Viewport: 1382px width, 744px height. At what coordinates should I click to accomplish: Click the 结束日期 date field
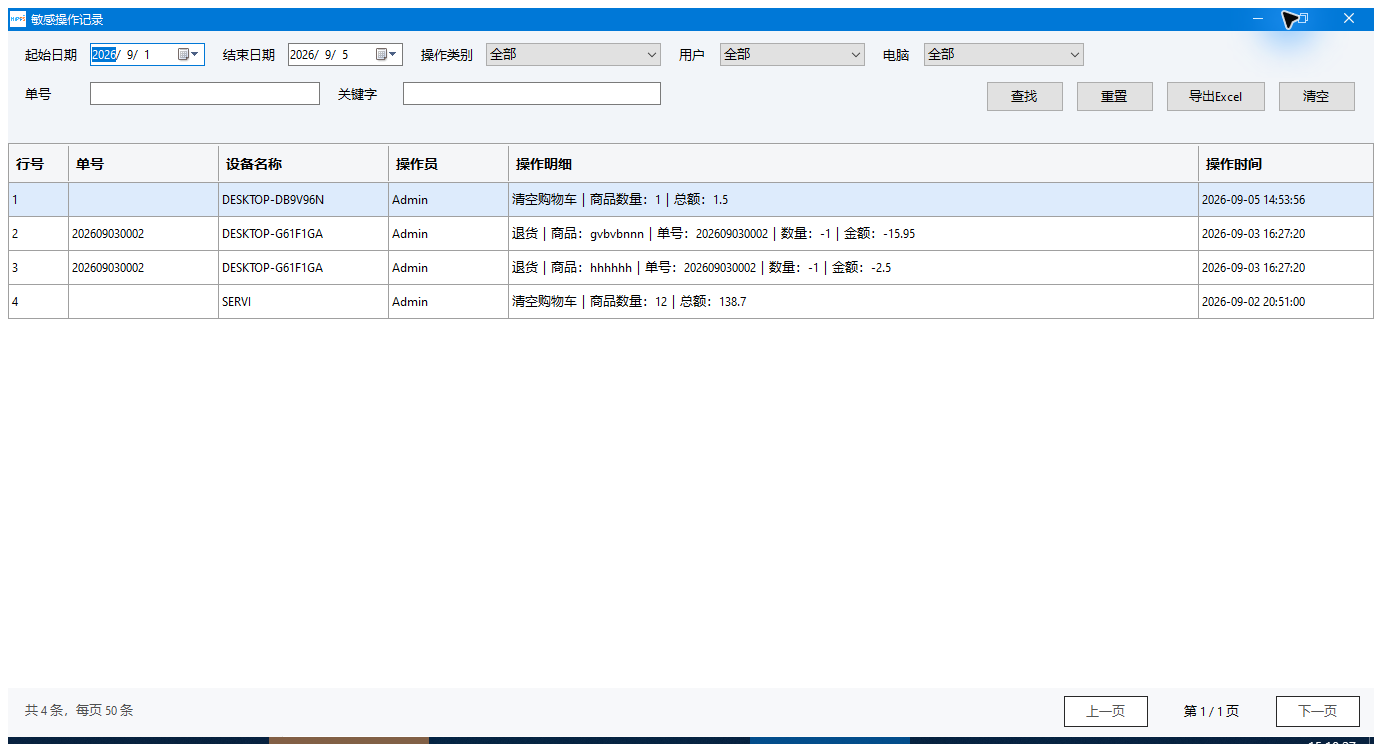pyautogui.click(x=345, y=55)
